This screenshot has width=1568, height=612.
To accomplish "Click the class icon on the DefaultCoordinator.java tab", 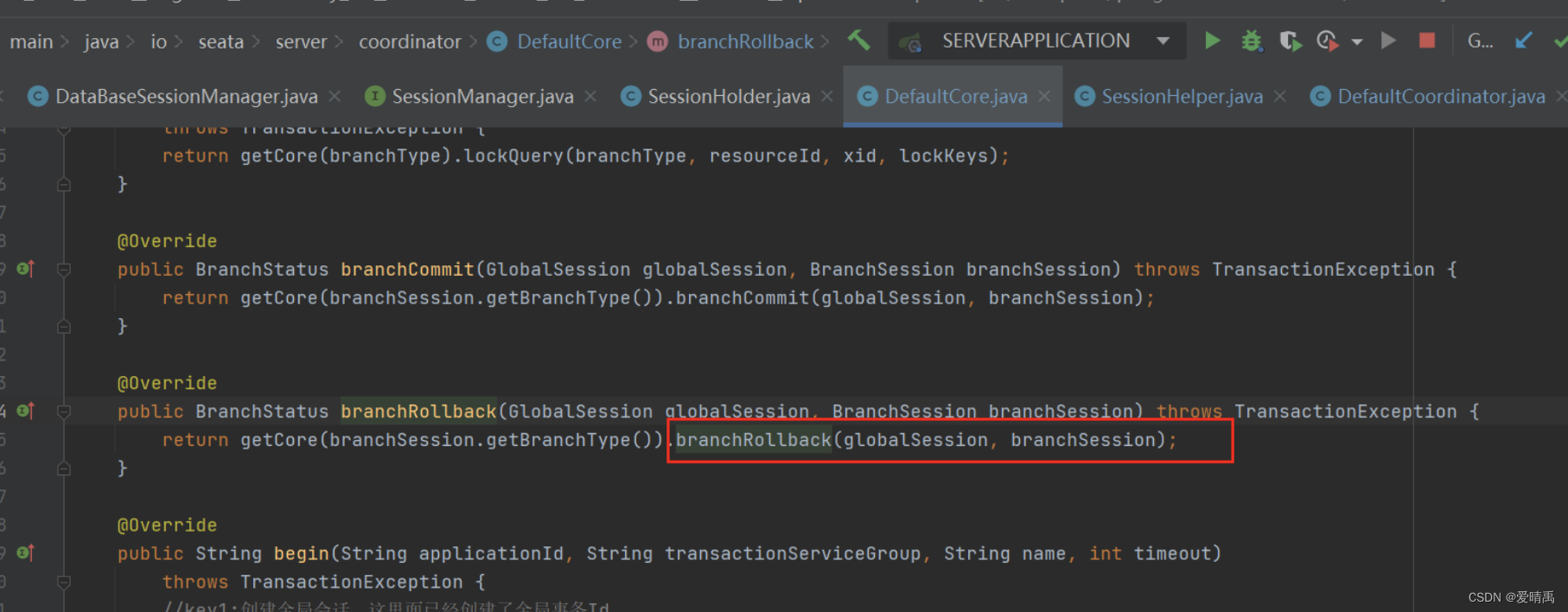I will coord(1320,96).
